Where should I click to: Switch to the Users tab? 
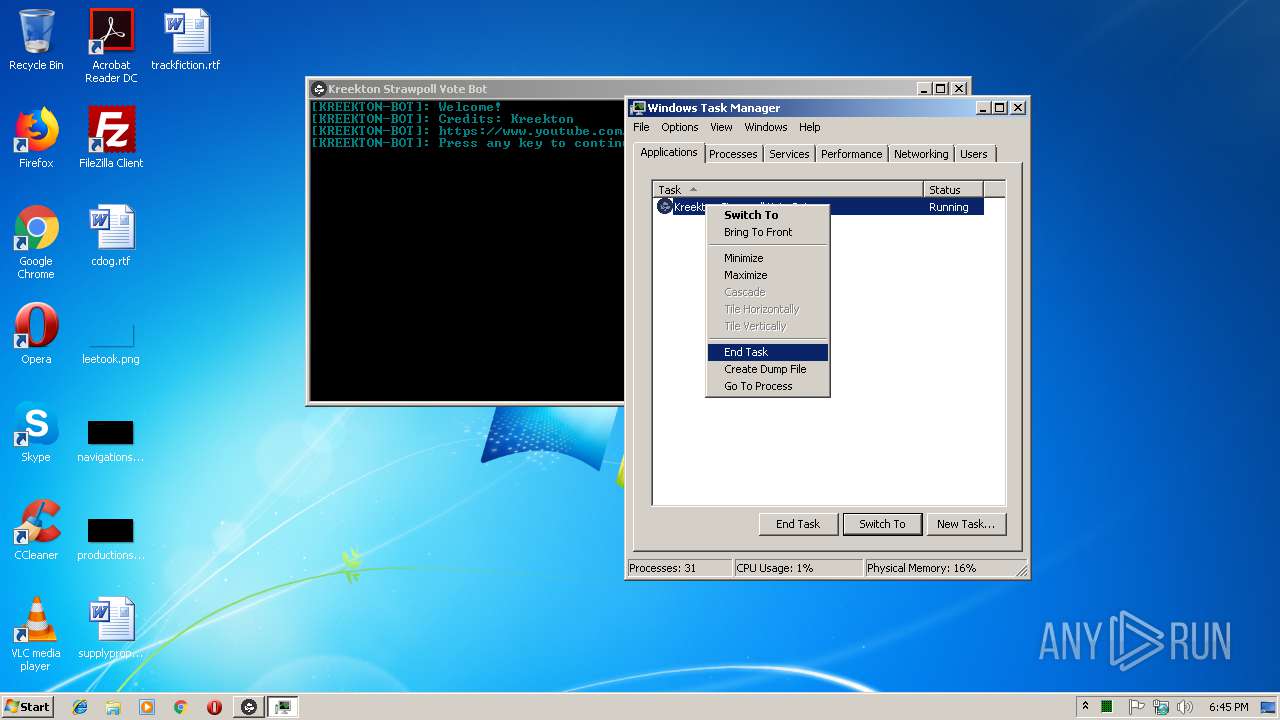point(973,154)
